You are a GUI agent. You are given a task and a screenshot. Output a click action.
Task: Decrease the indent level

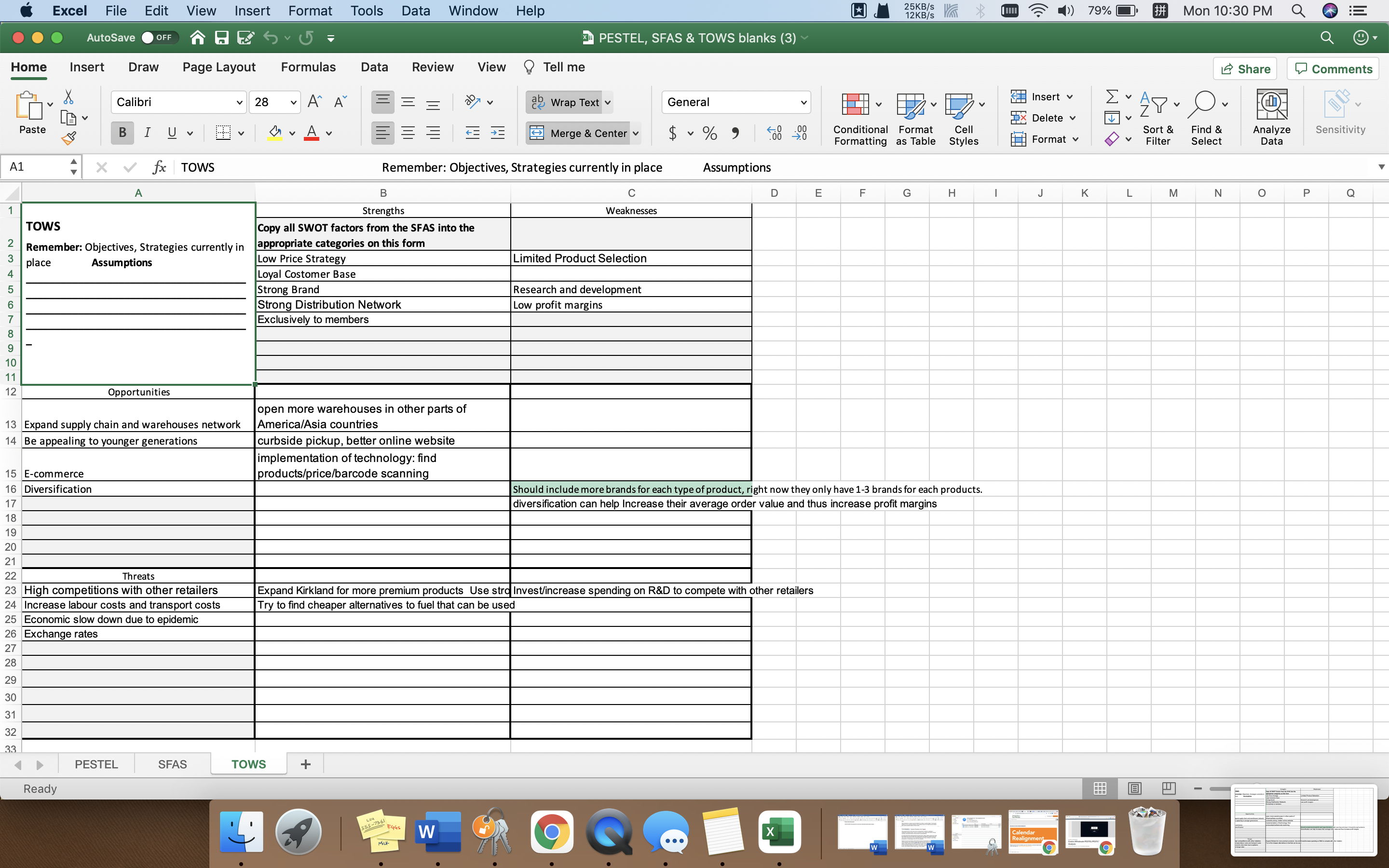tap(472, 133)
